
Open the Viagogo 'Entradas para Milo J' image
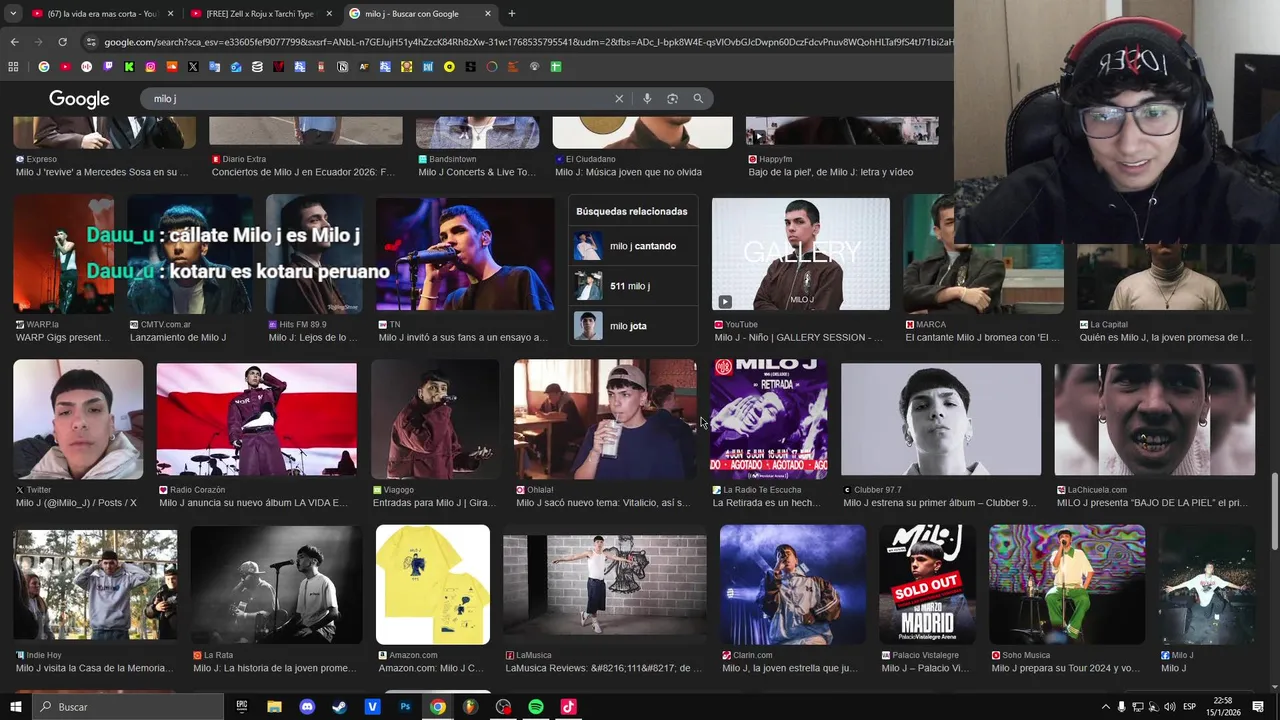(435, 419)
